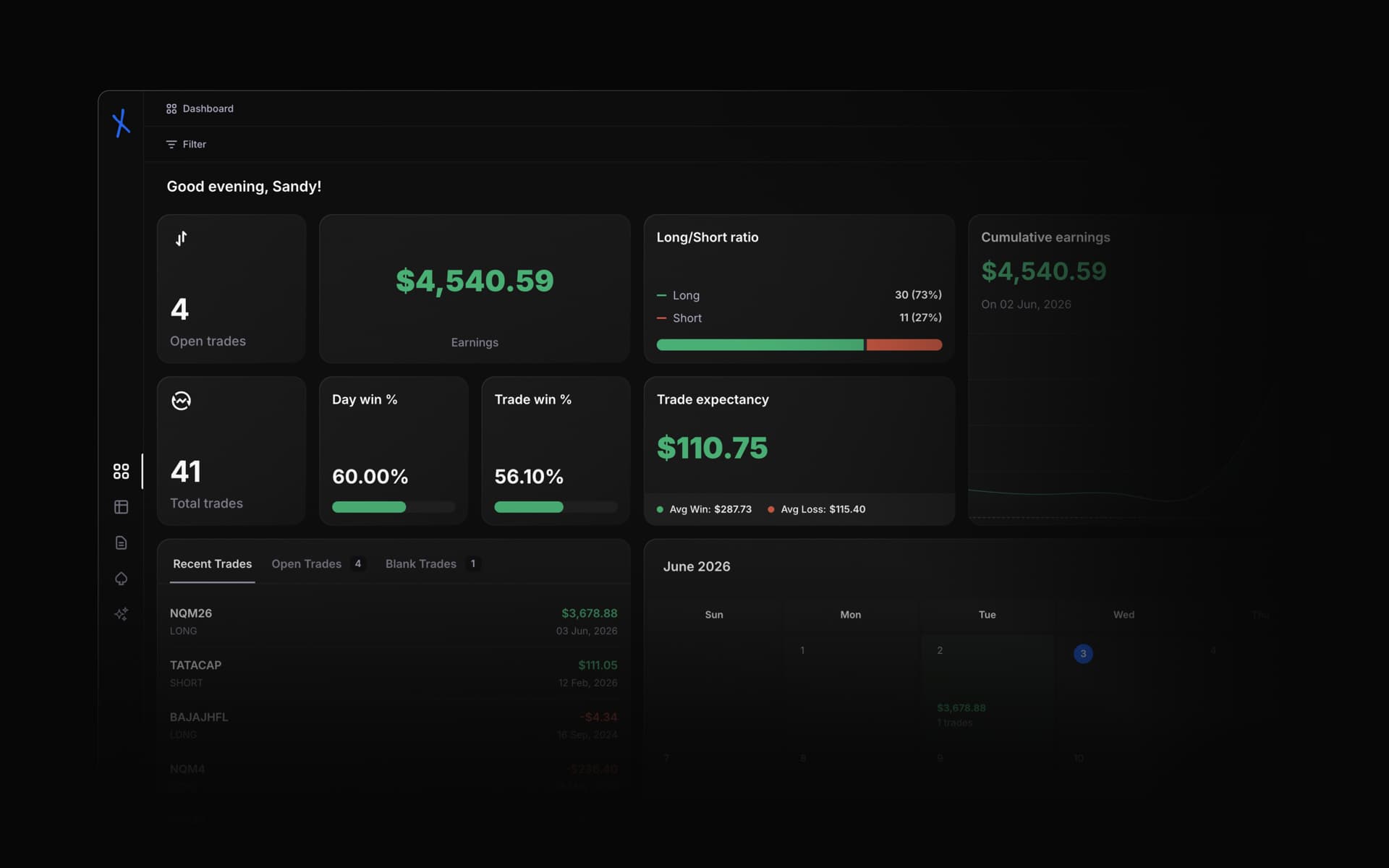Open the spade icon in sidebar

[122, 579]
